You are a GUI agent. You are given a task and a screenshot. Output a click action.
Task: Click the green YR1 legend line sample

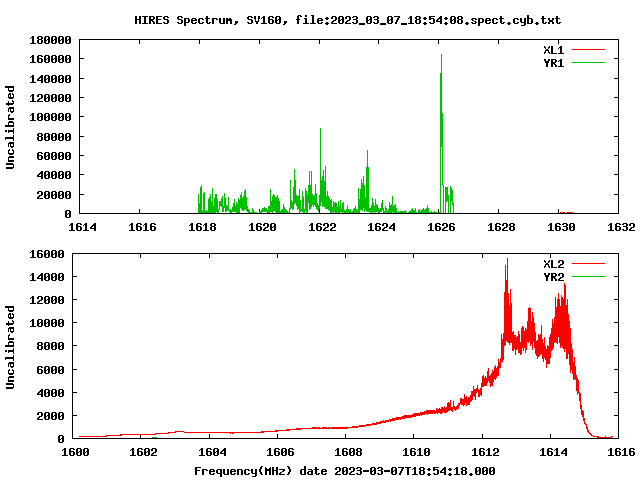588,63
